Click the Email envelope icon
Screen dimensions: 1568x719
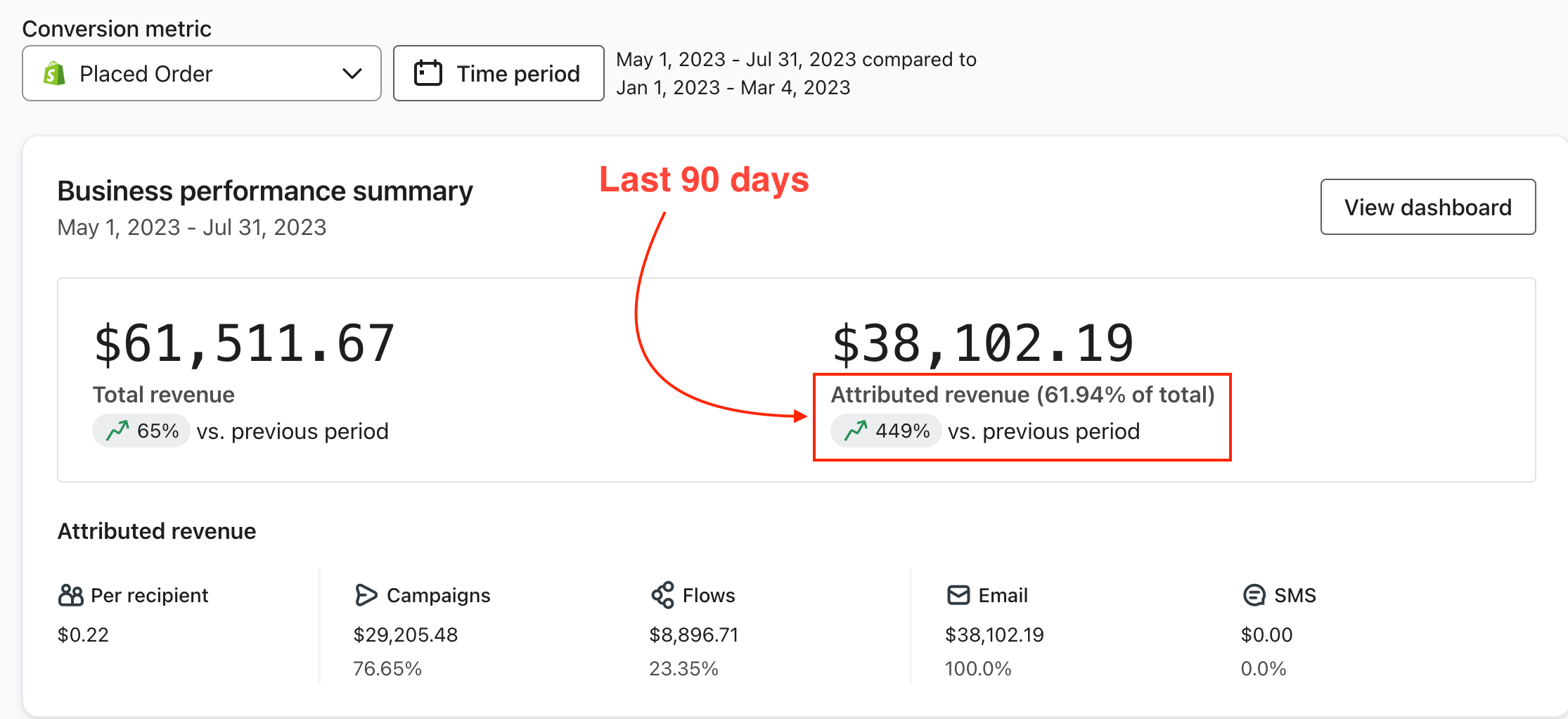[958, 595]
